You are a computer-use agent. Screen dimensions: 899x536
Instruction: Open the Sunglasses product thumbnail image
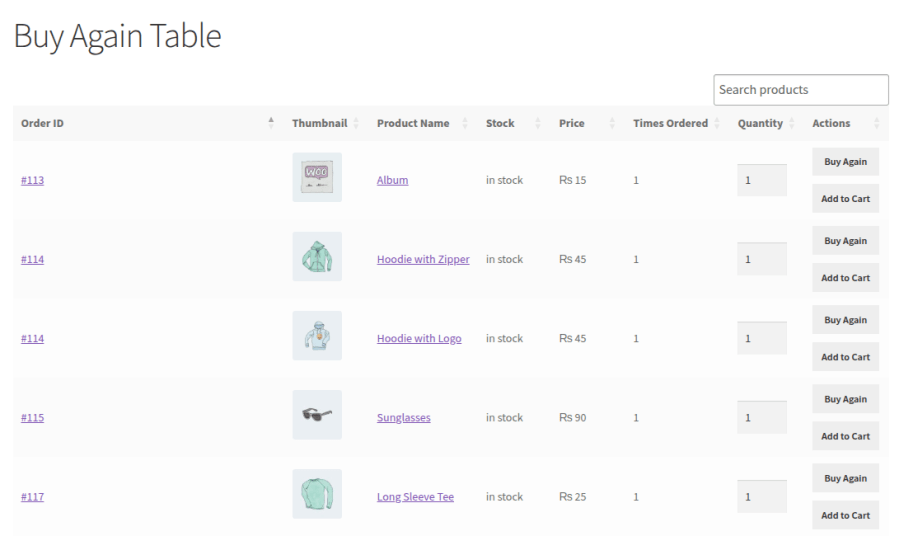[317, 414]
